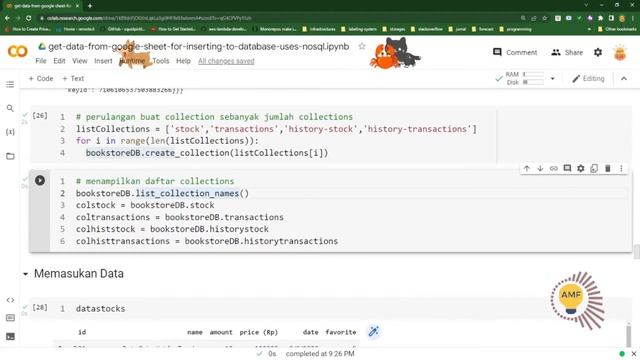Open the Editing mode dropdown

588,78
